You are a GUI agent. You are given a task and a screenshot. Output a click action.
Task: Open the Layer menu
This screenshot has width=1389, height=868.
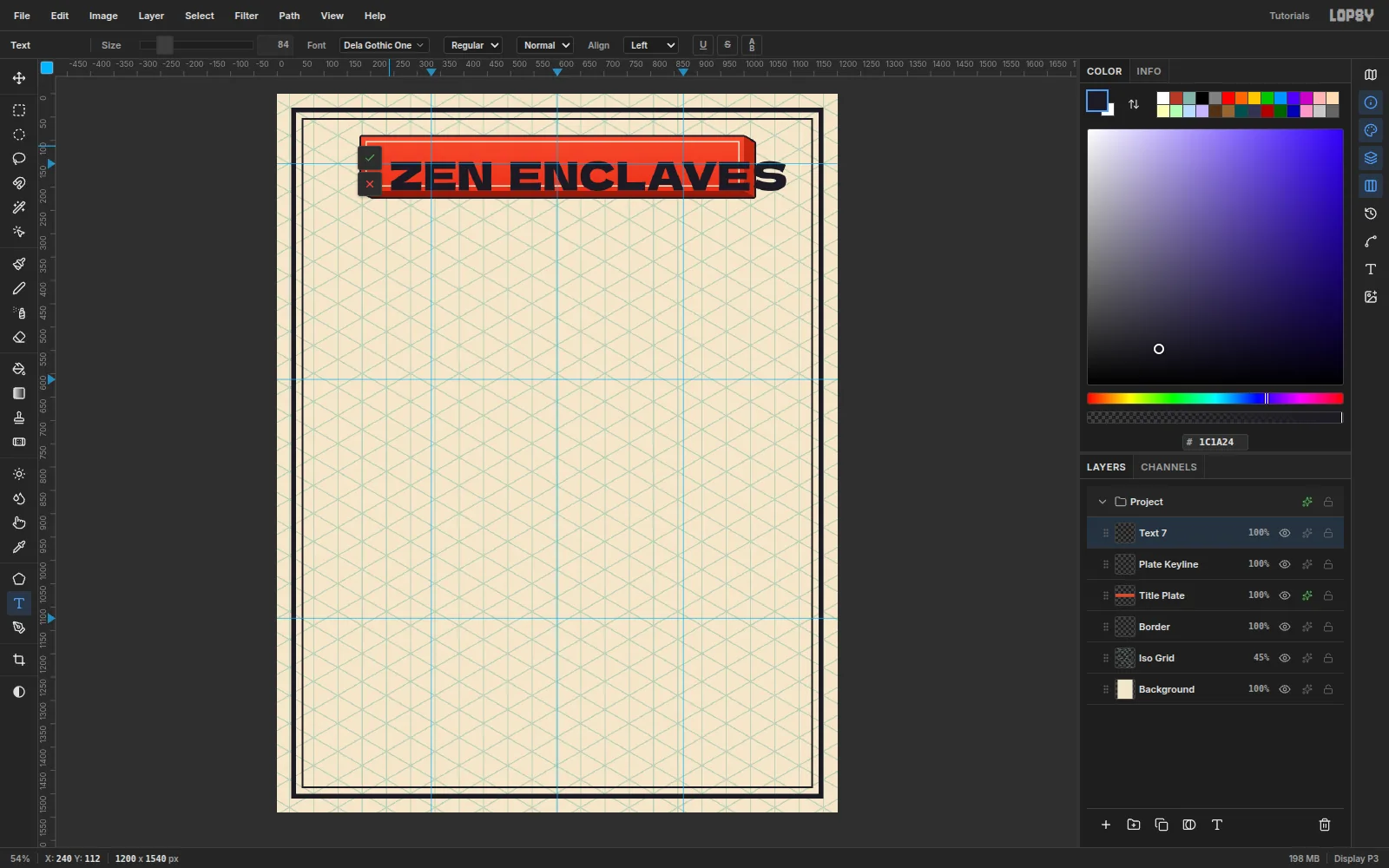click(151, 16)
